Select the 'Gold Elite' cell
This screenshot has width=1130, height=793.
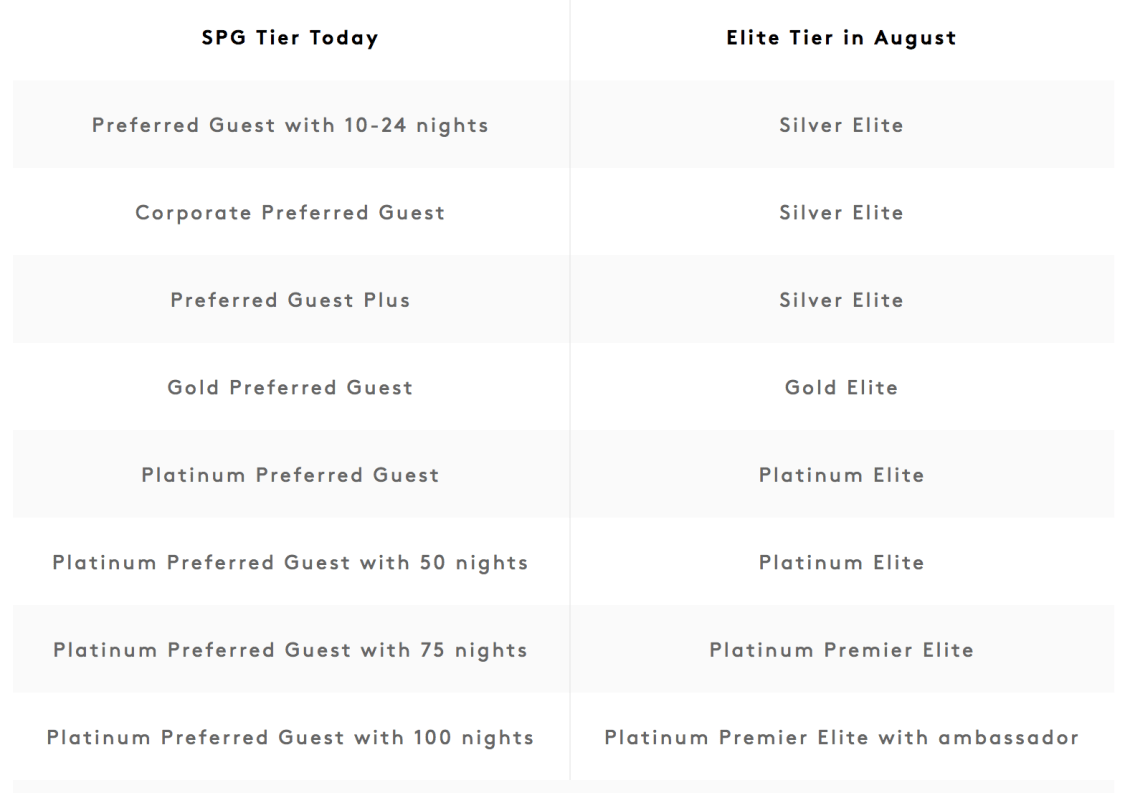(x=841, y=388)
